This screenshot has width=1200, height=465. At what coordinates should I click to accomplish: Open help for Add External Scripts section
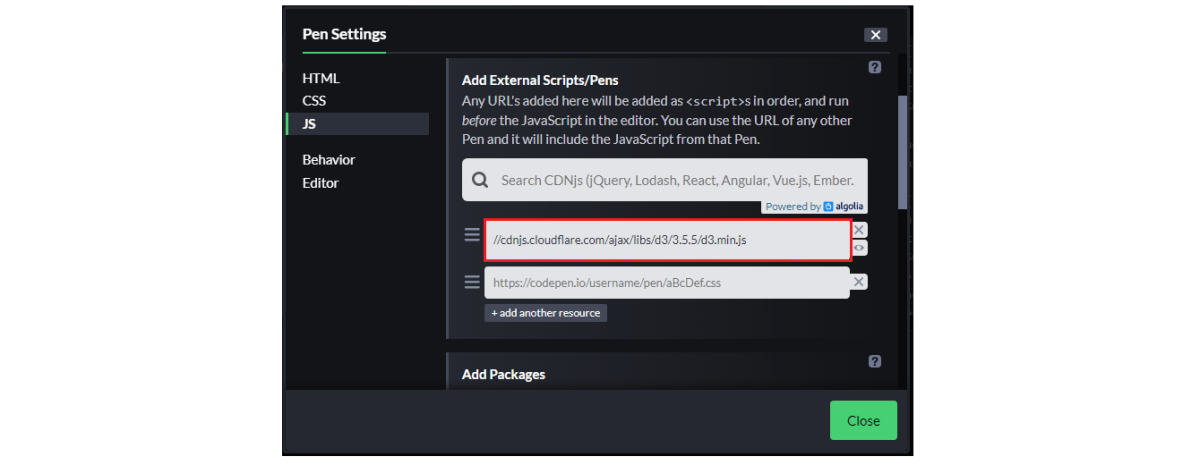[875, 67]
